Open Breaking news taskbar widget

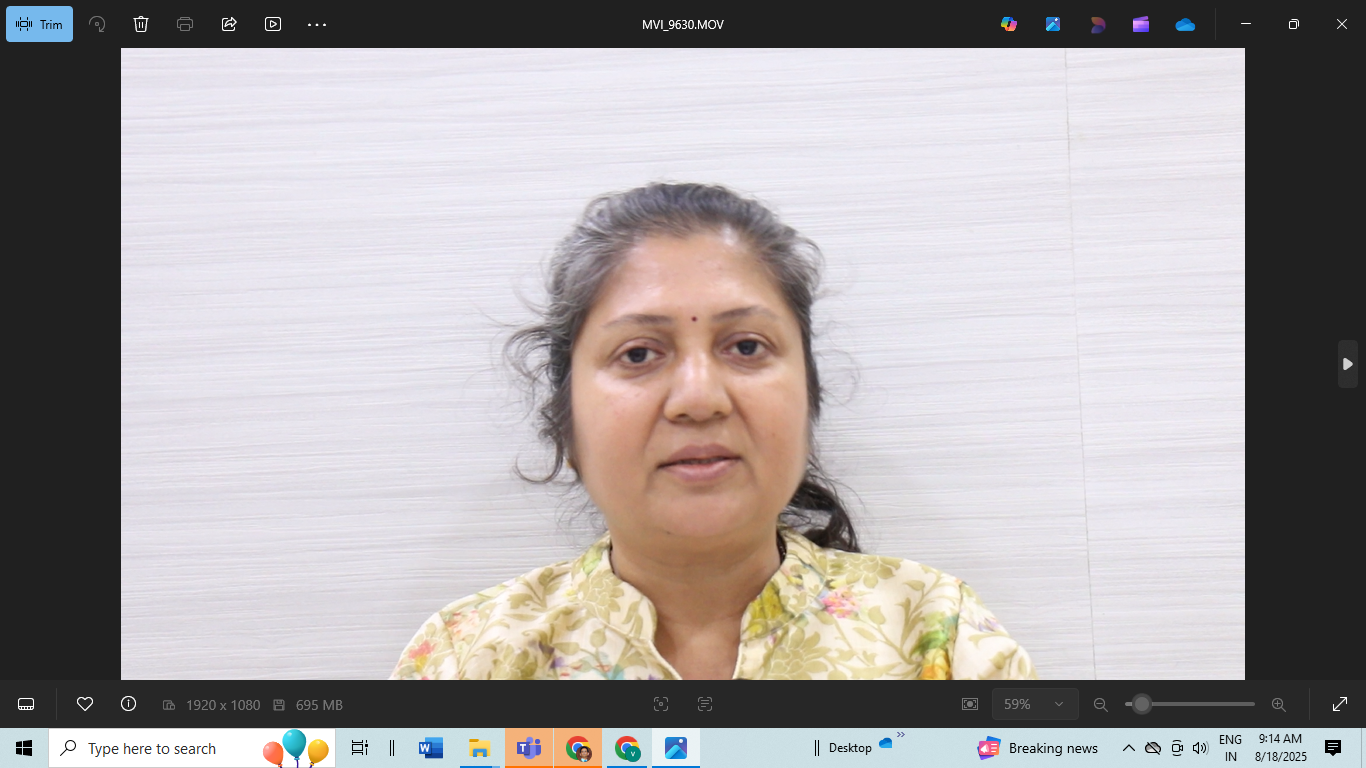coord(1038,748)
